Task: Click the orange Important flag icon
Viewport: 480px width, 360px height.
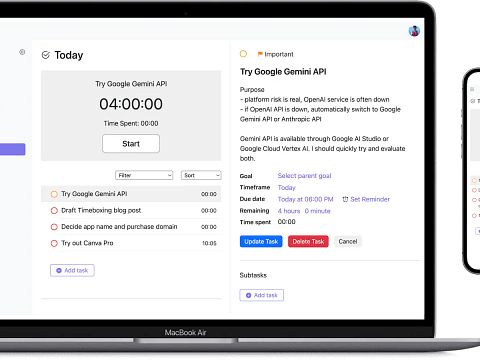Action: pos(260,54)
